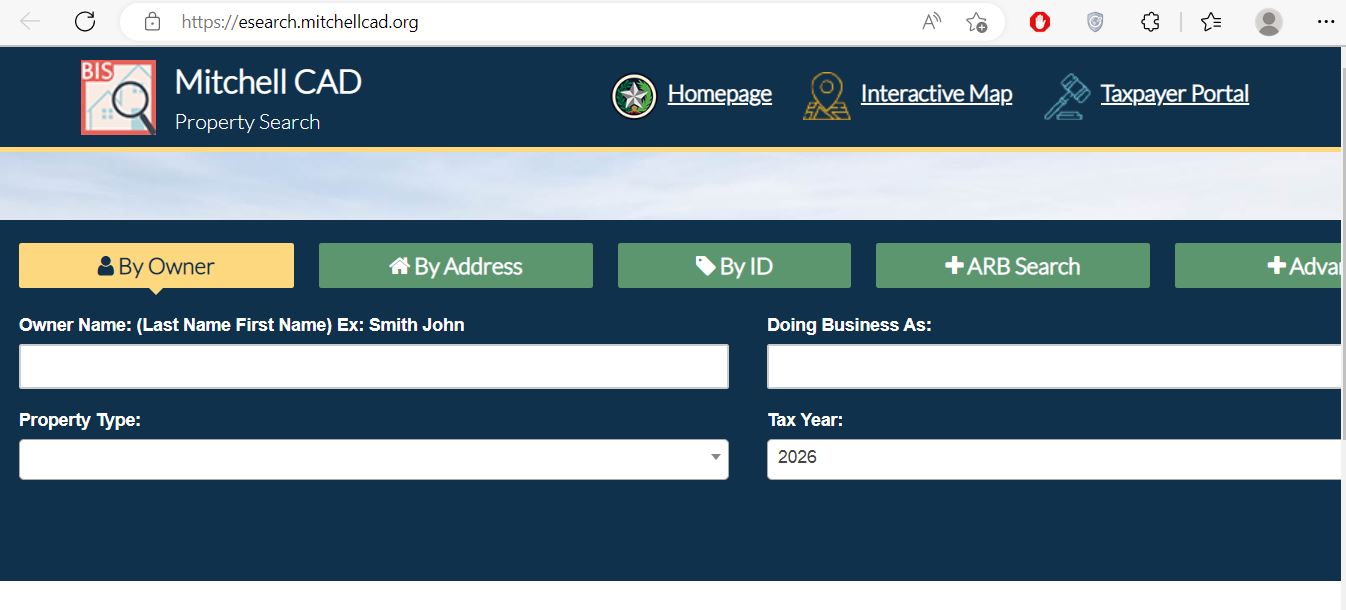Open the ARB Search tab
The height and width of the screenshot is (610, 1346).
[x=1012, y=266]
